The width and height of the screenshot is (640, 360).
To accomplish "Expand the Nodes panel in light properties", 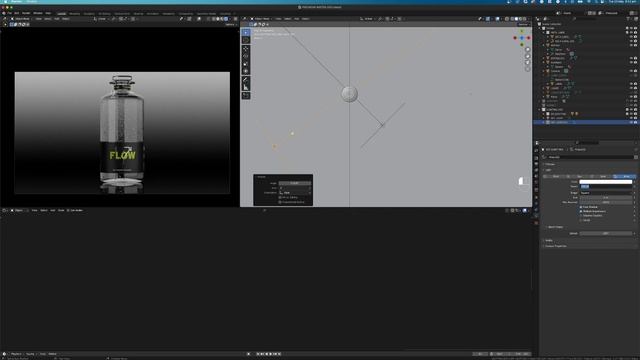I will (548, 240).
